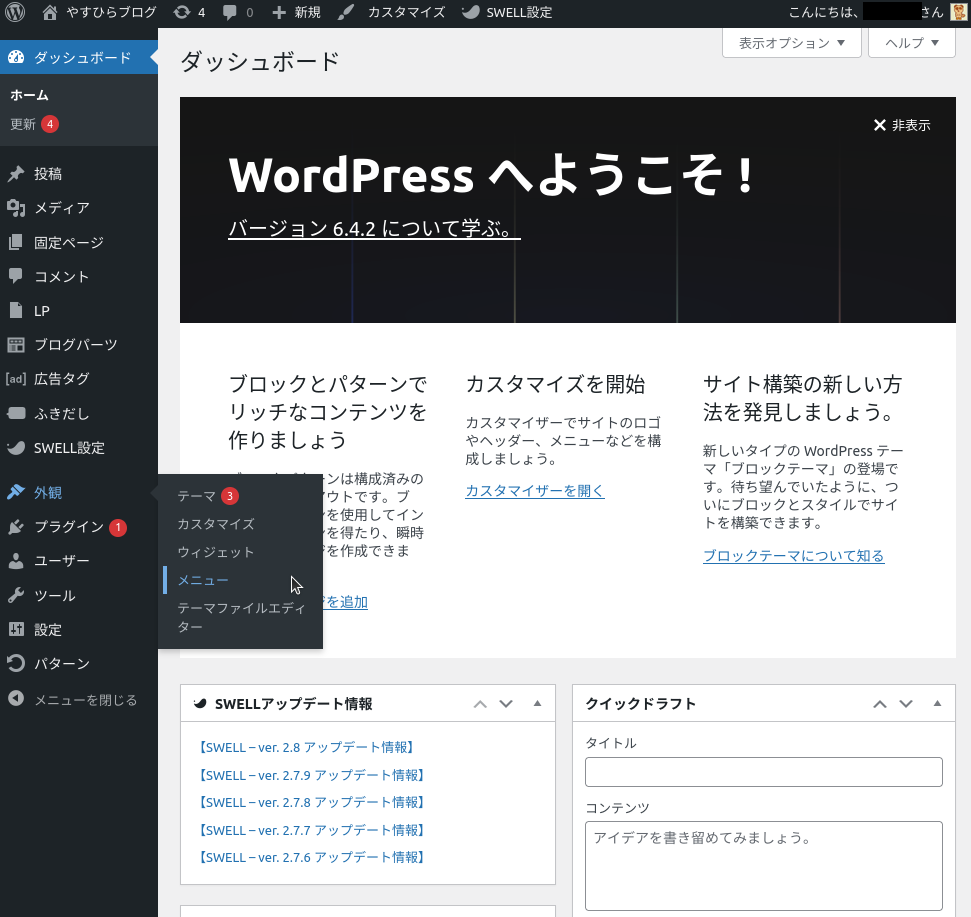971x917 pixels.
Task: Open SWELL ver. 2.7.9 アップデート情報 link
Action: coord(311,775)
